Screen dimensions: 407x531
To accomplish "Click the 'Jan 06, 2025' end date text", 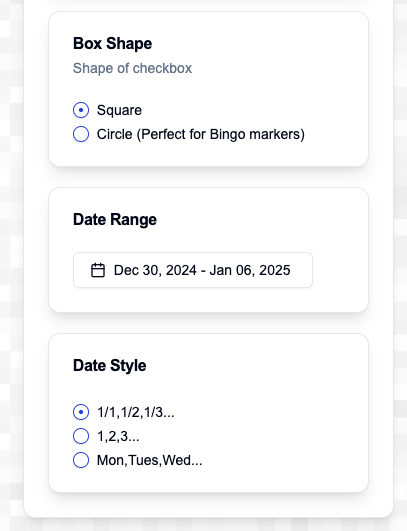I will coord(250,270).
